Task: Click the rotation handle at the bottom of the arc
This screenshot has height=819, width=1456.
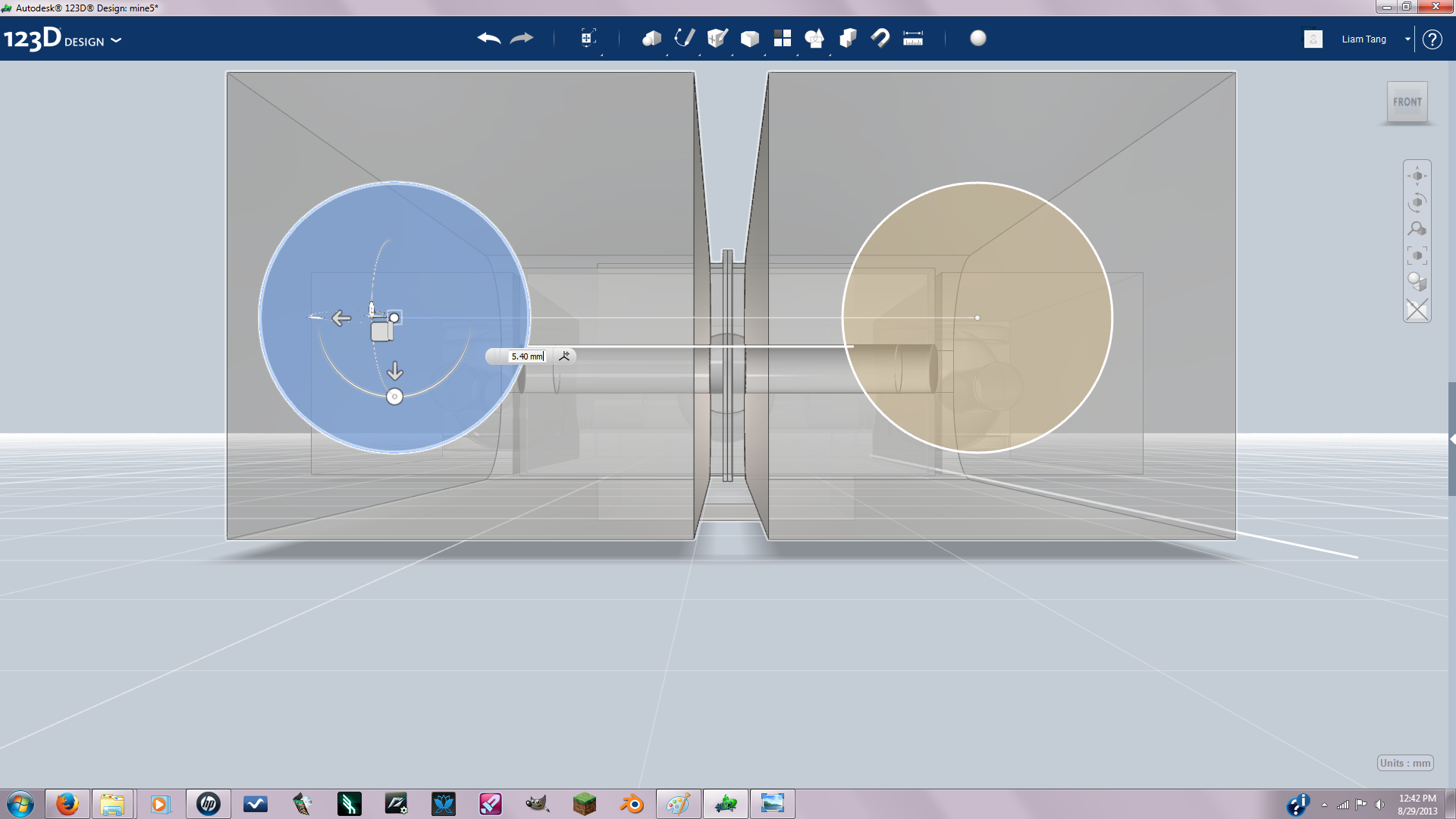Action: click(394, 397)
